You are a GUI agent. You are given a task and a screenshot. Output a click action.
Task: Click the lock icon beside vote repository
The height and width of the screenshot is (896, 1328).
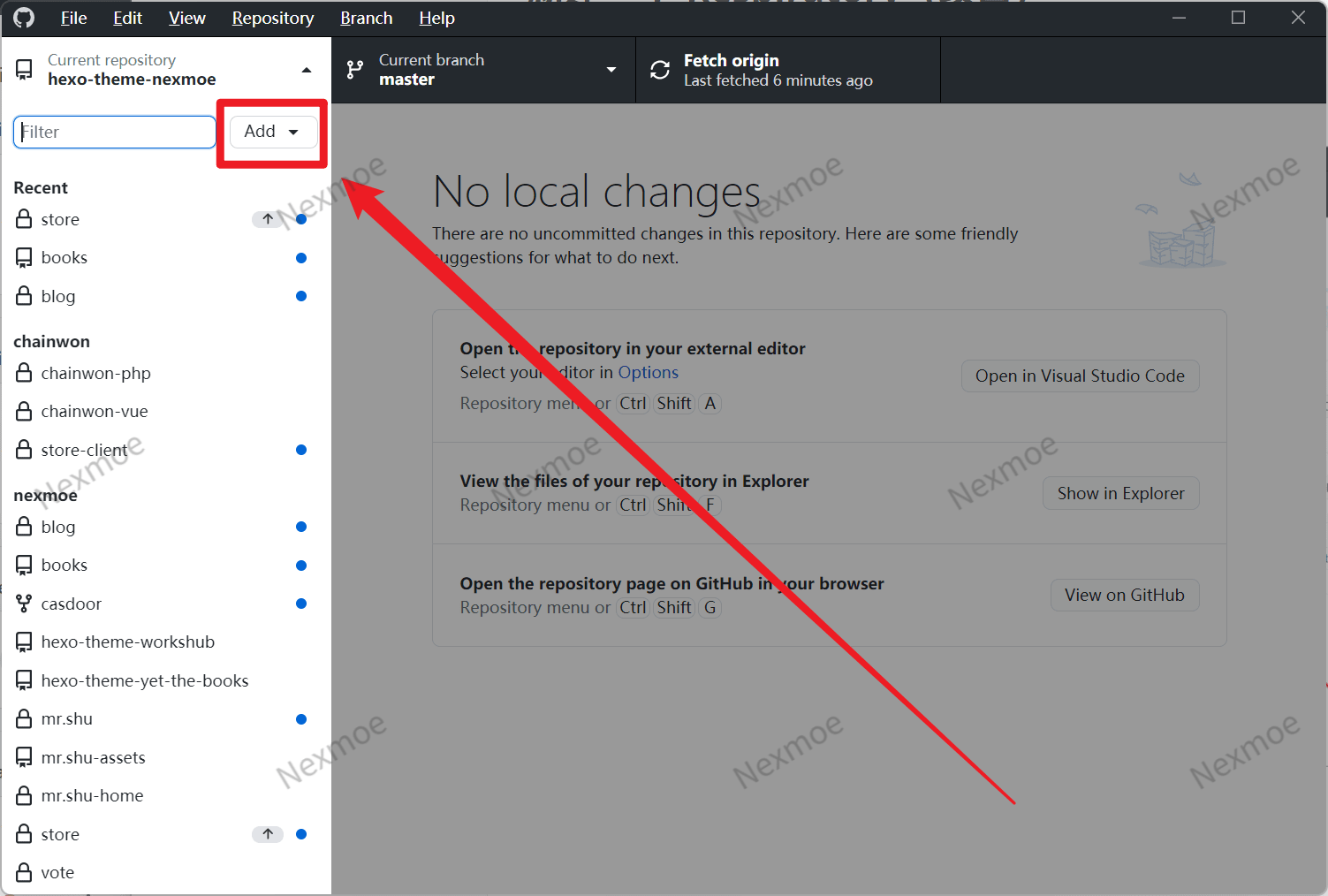click(x=24, y=873)
